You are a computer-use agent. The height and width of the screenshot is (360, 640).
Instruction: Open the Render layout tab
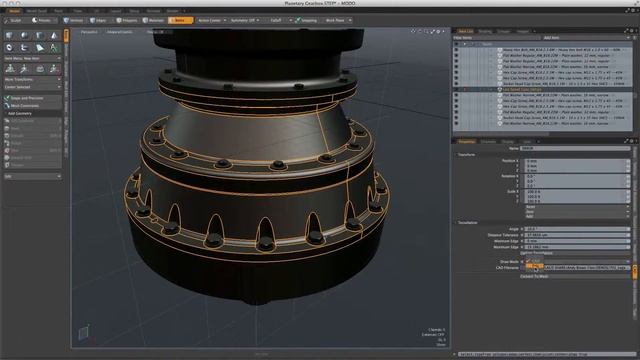pyautogui.click(x=172, y=11)
